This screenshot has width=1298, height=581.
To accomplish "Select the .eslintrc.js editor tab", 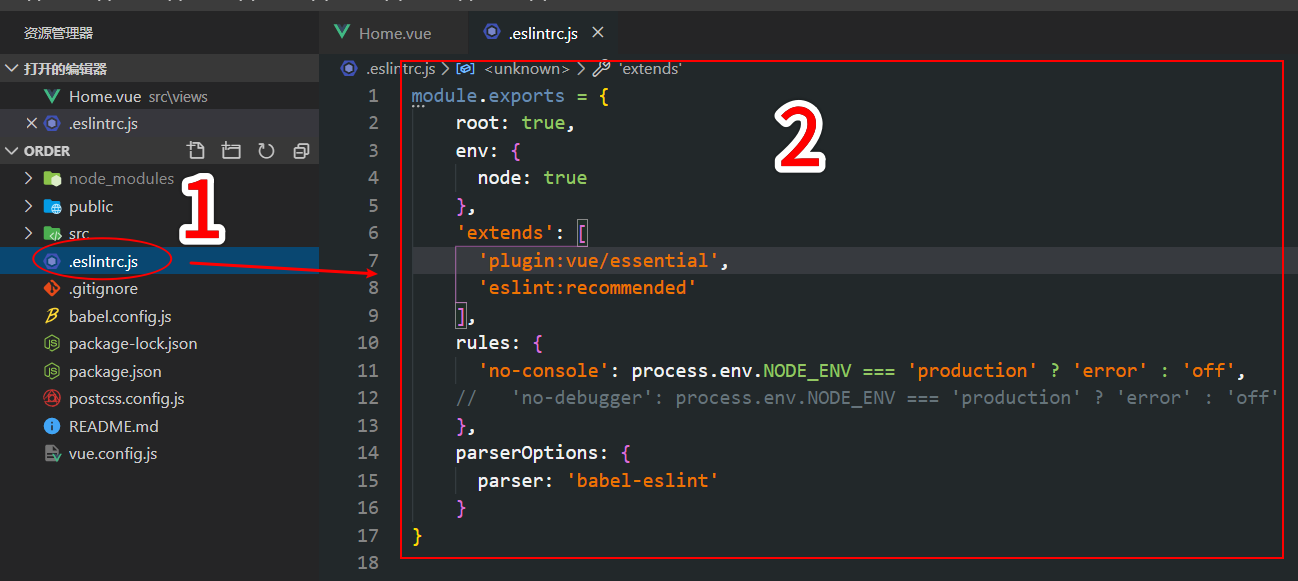I will 544,33.
